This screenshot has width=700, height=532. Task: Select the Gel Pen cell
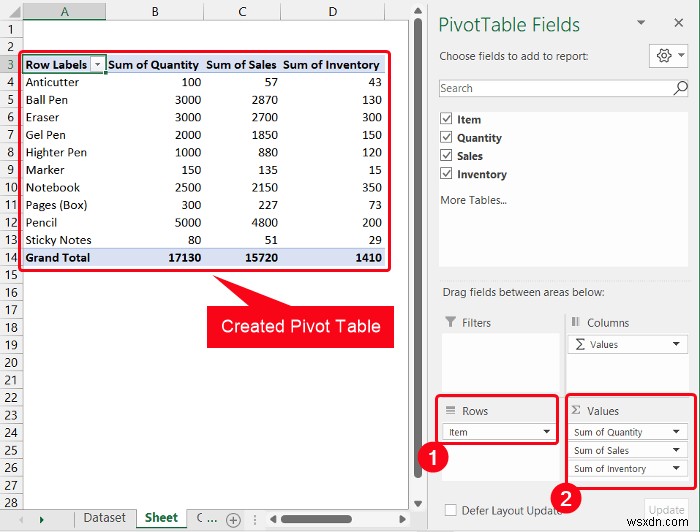click(x=64, y=135)
